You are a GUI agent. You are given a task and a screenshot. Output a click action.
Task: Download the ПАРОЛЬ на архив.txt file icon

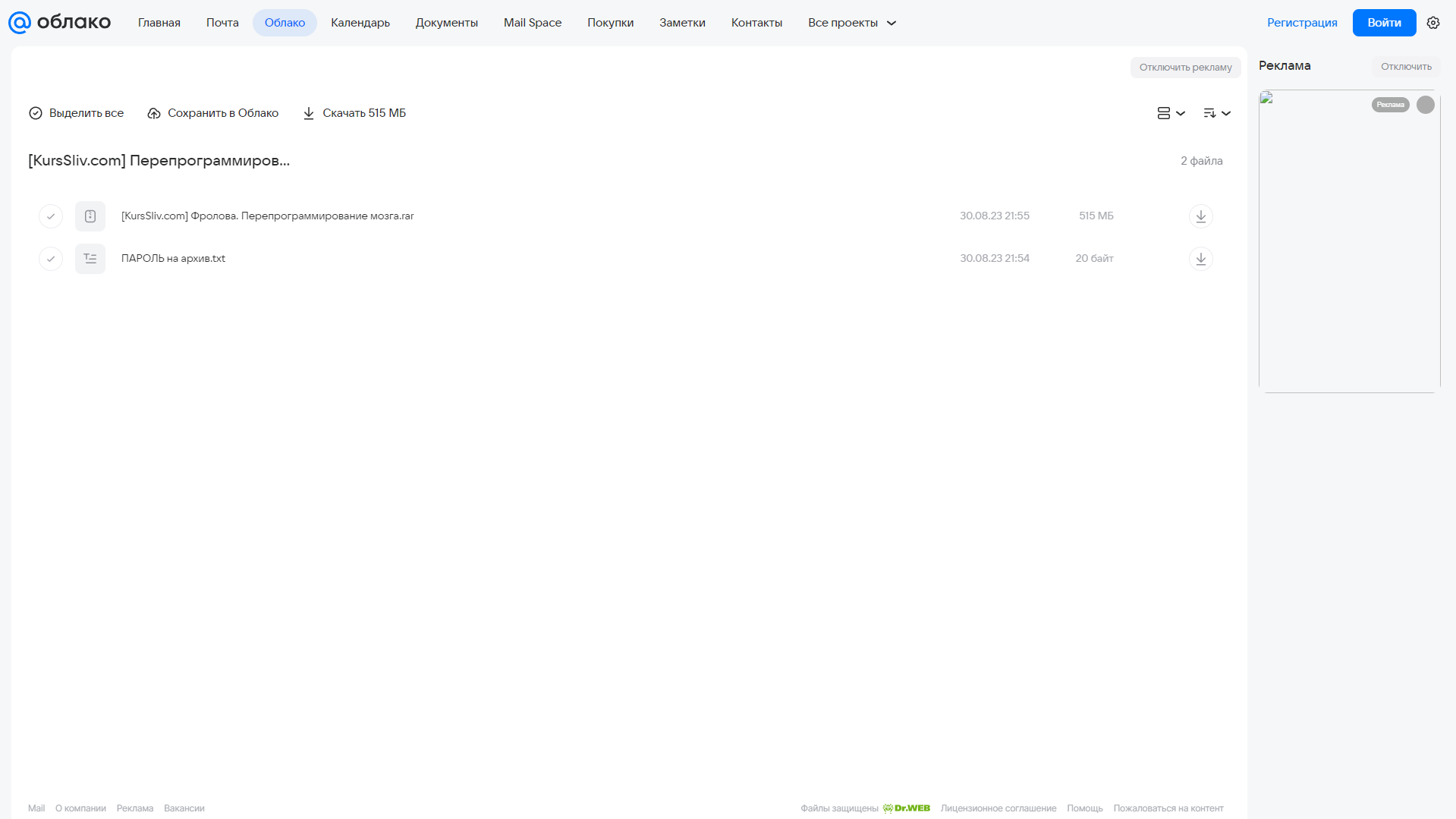coord(1200,259)
